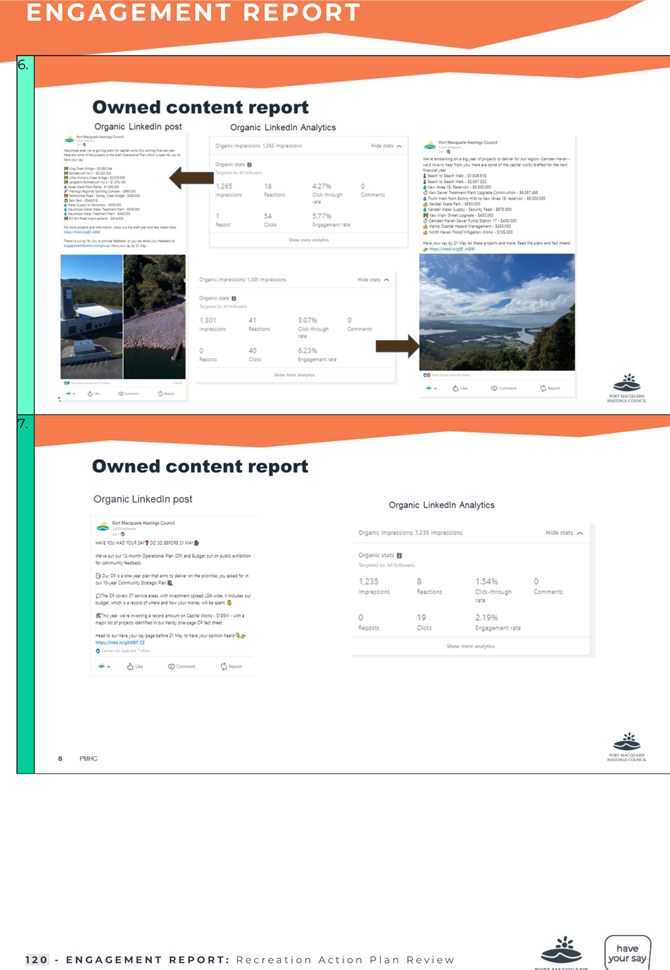
Task: Like the 'Have you had your say' post
Action: pyautogui.click(x=135, y=666)
